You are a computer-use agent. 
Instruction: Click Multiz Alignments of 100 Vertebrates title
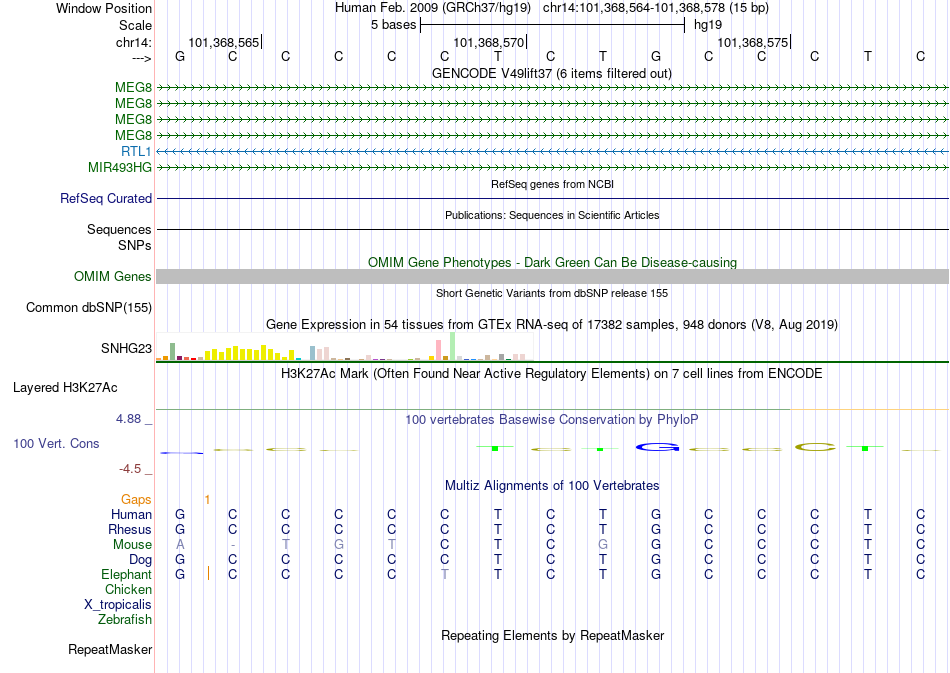[x=552, y=485]
